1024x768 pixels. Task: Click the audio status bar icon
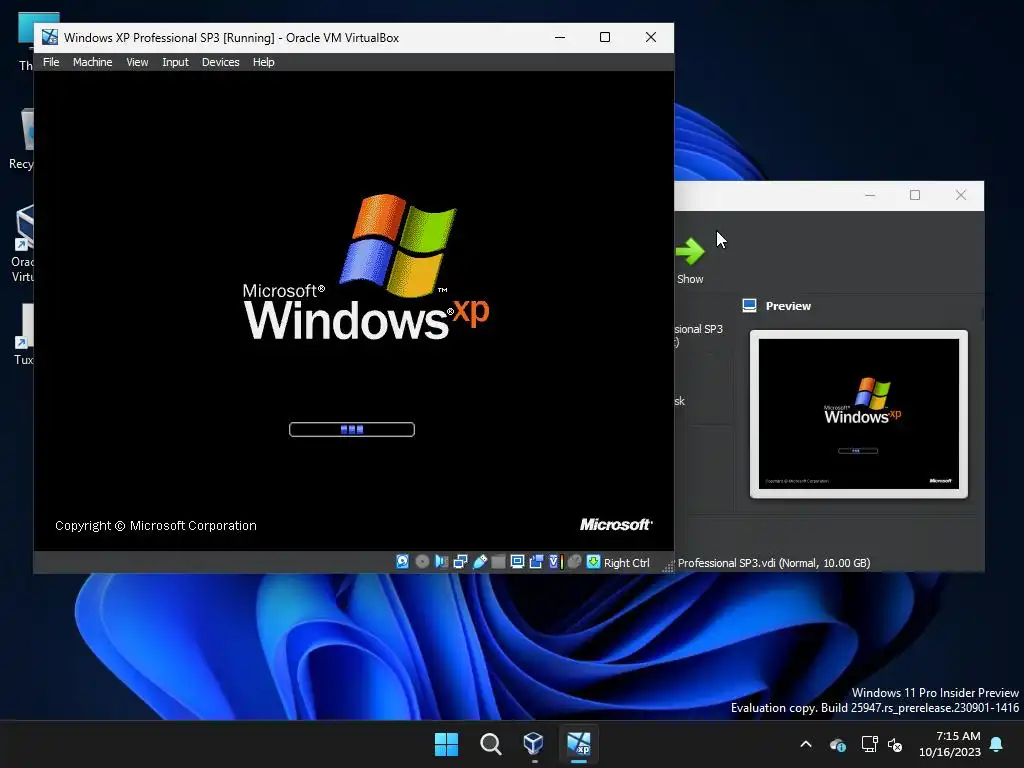tap(441, 562)
